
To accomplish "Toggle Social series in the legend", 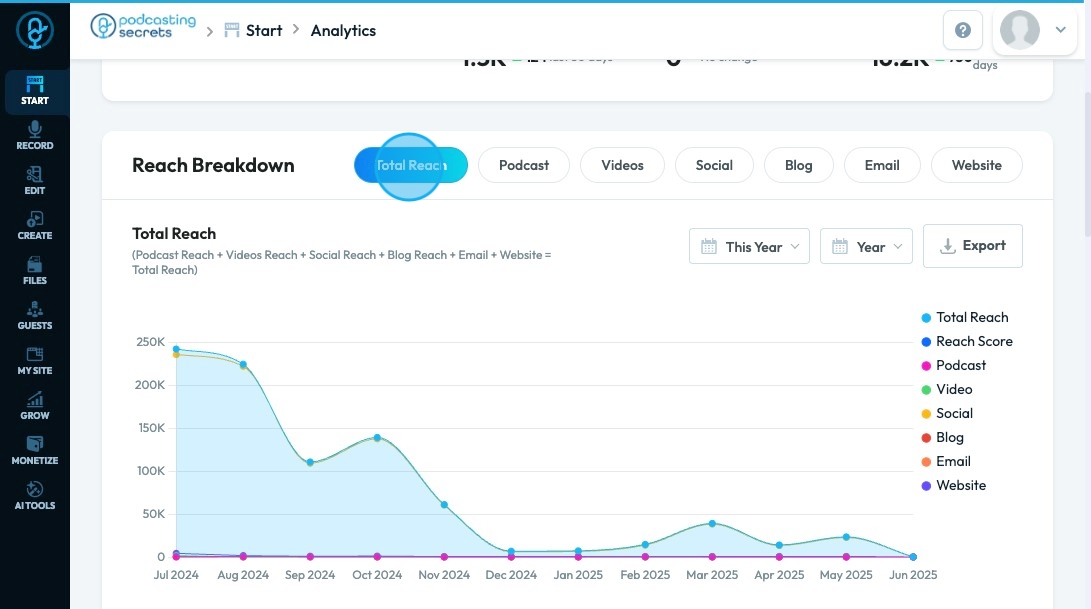I will [x=947, y=413].
